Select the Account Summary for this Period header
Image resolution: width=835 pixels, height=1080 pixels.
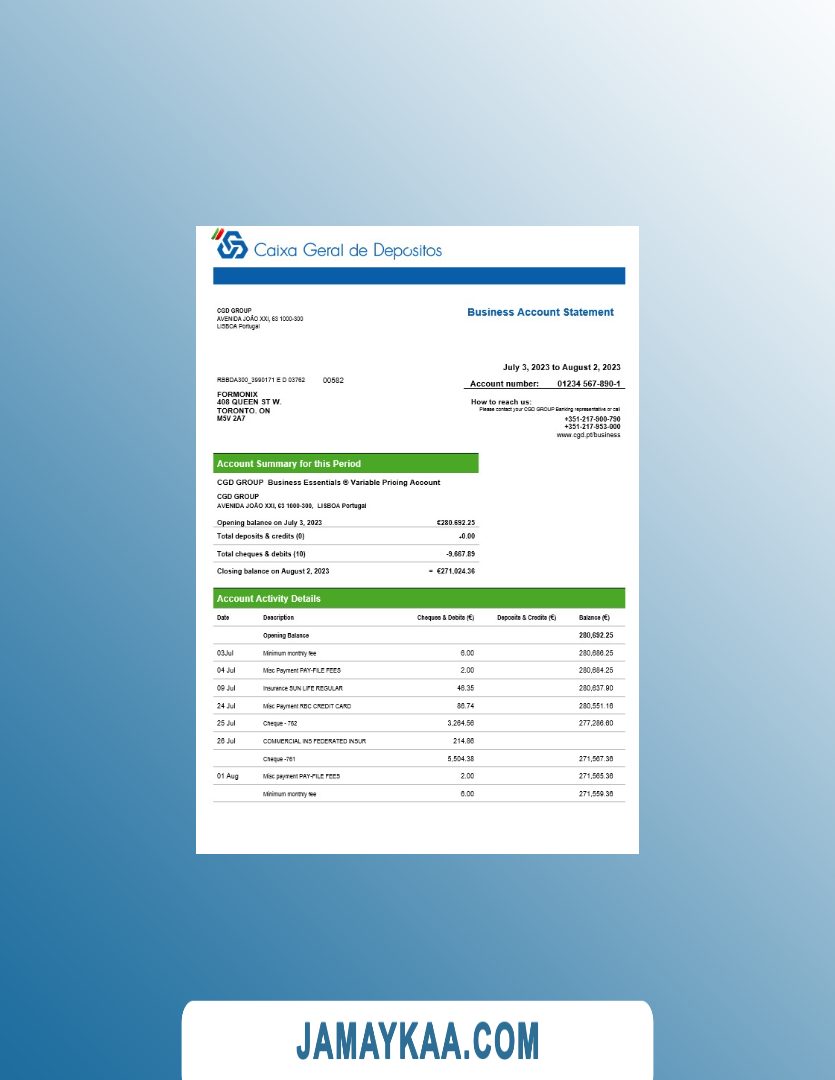289,464
